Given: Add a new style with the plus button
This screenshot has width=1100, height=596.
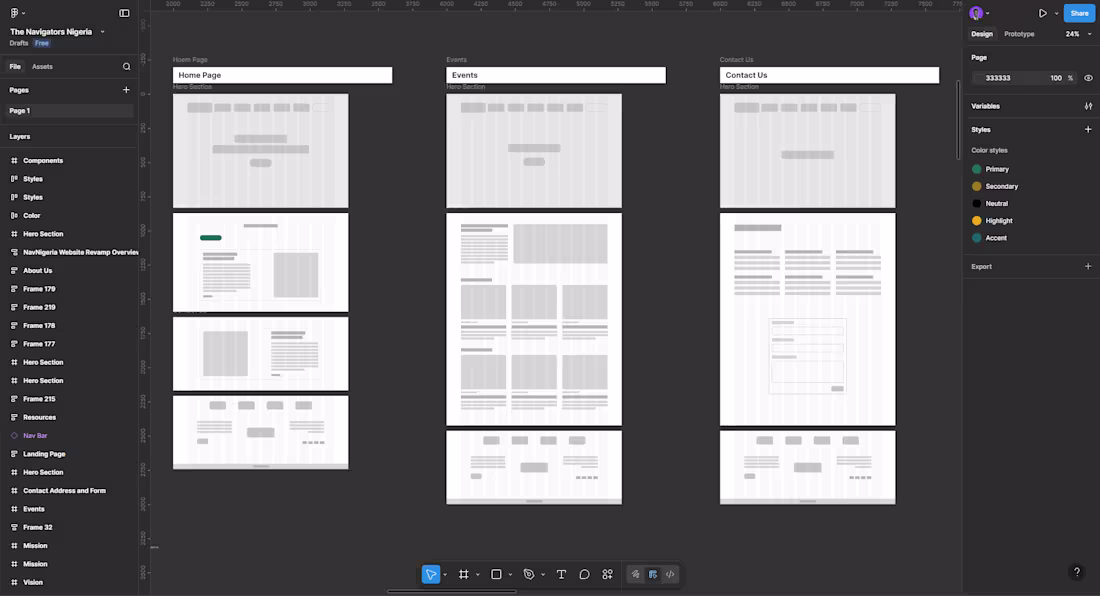Looking at the screenshot, I should point(1088,128).
